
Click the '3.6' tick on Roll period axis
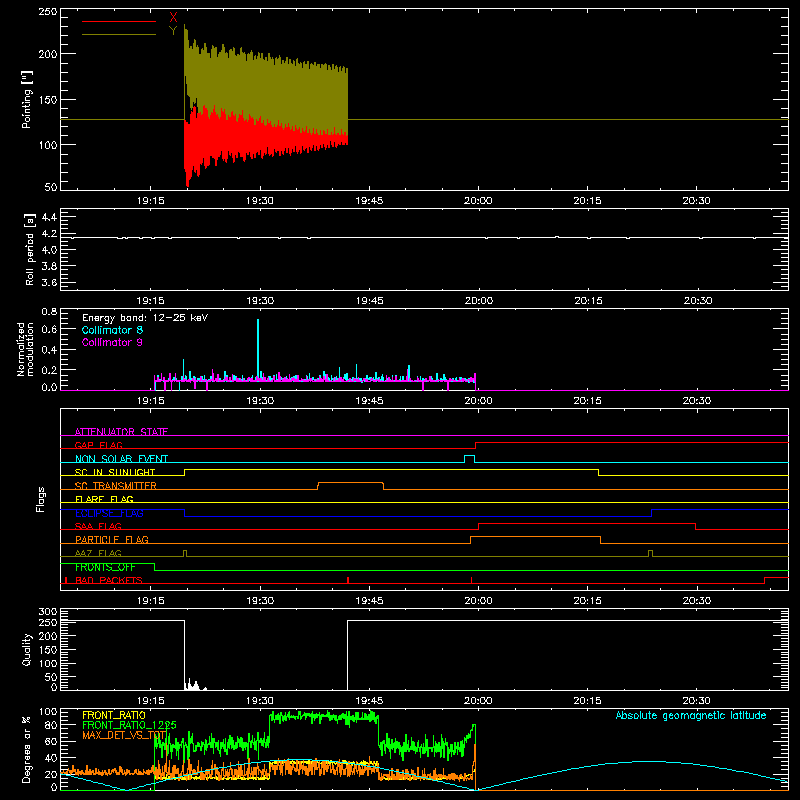(49, 283)
